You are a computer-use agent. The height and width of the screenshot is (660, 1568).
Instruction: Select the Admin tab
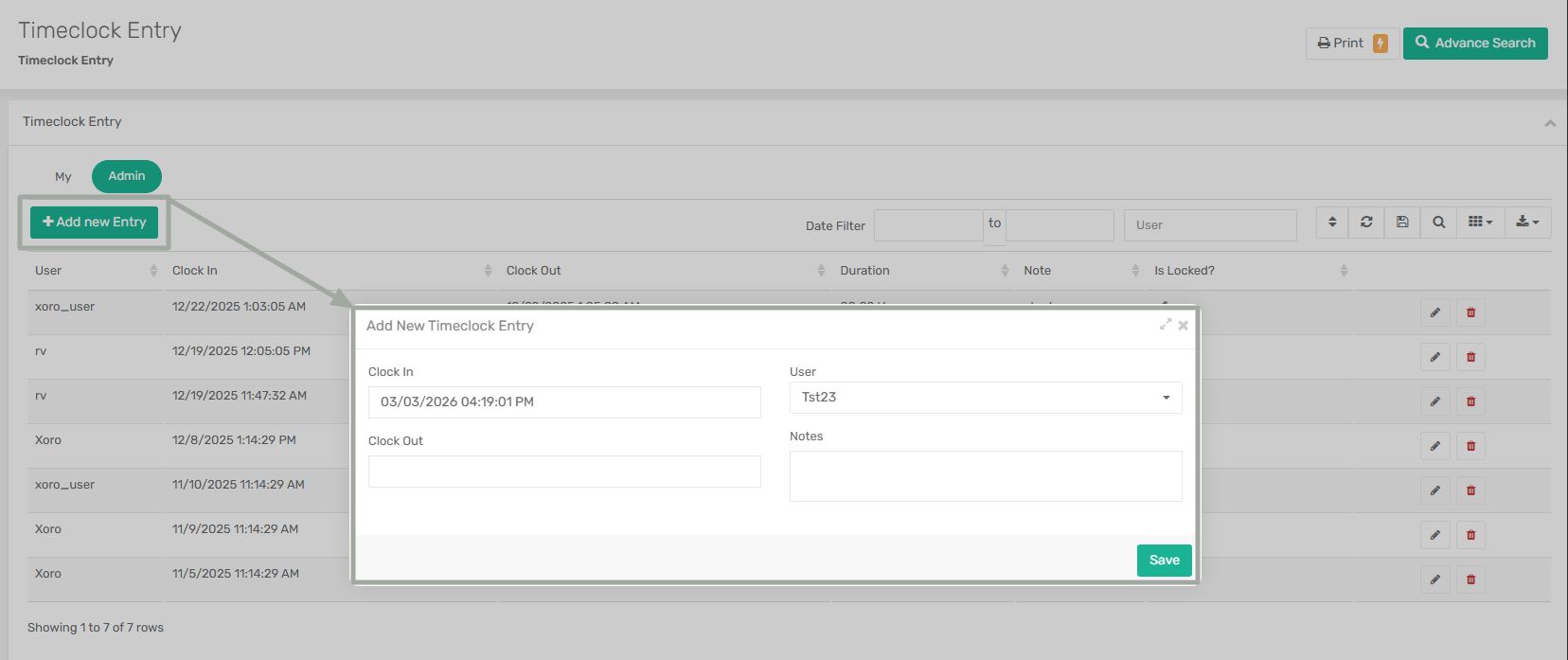pos(127,176)
